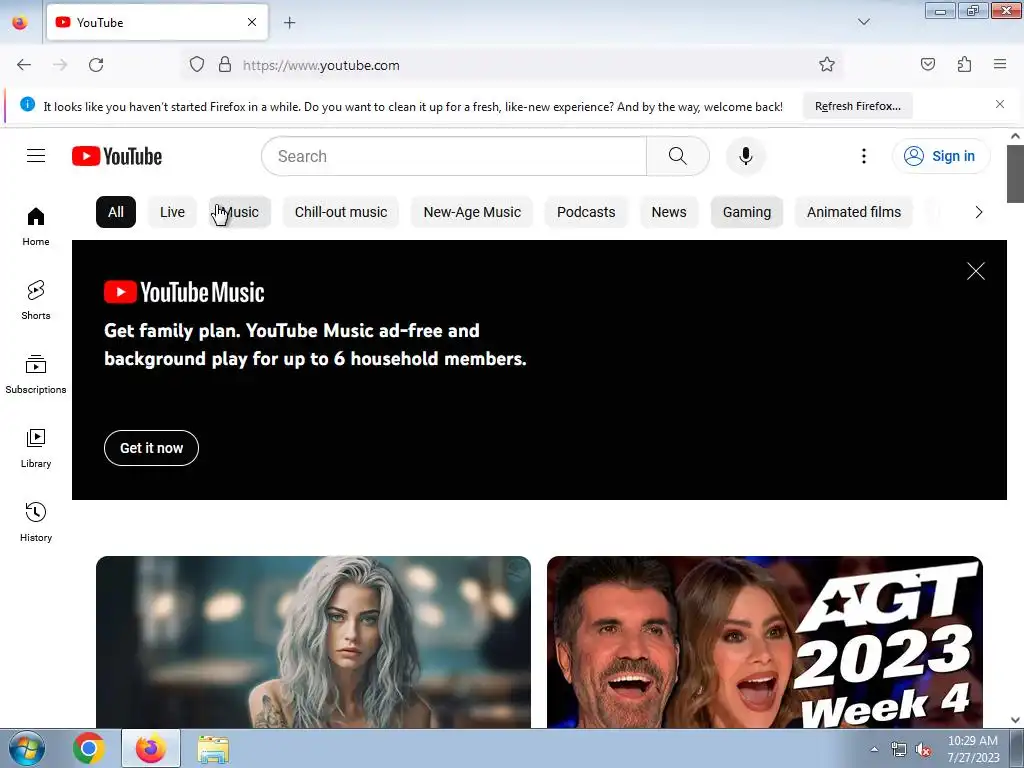Select the Live filter chip
This screenshot has height=768, width=1024.
[x=172, y=212]
